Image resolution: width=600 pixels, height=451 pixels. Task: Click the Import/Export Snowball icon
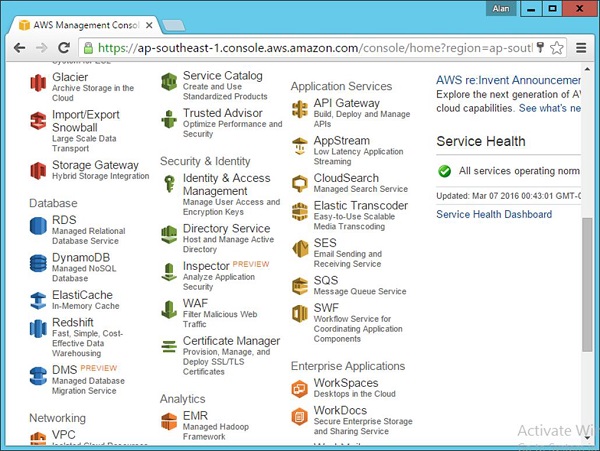click(x=38, y=120)
